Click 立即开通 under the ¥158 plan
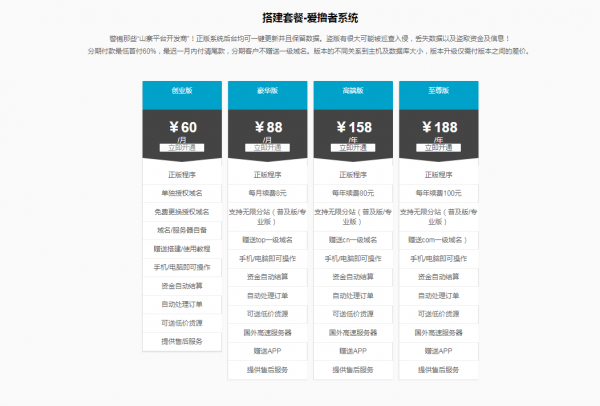Viewport: 600px width, 406px height. [353, 148]
